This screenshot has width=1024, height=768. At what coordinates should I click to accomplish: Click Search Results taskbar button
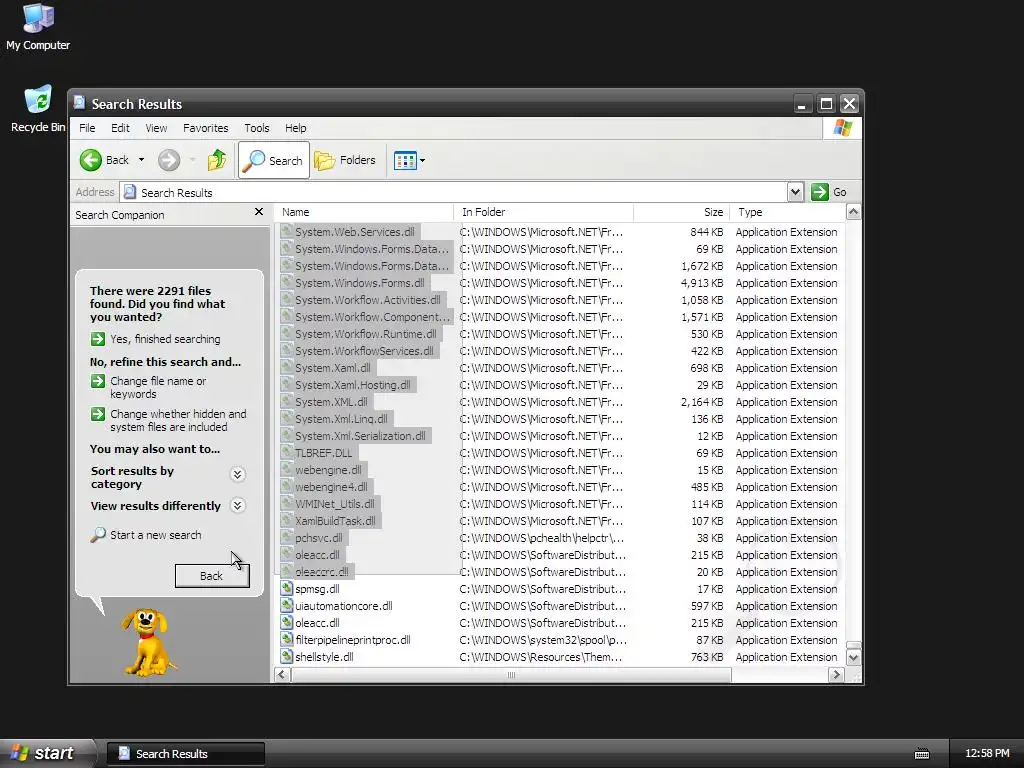point(185,754)
